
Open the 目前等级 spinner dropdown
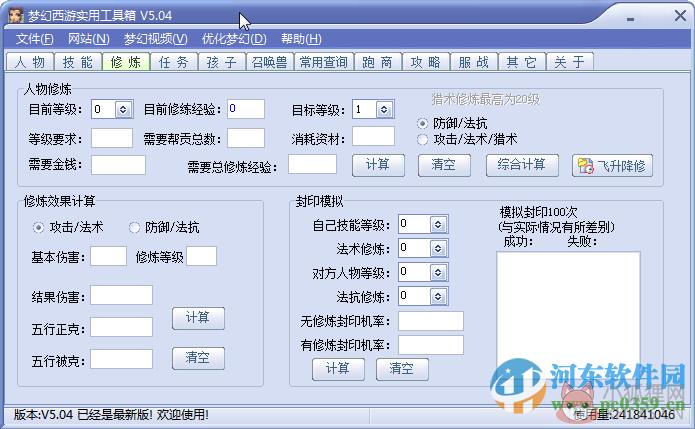(123, 109)
